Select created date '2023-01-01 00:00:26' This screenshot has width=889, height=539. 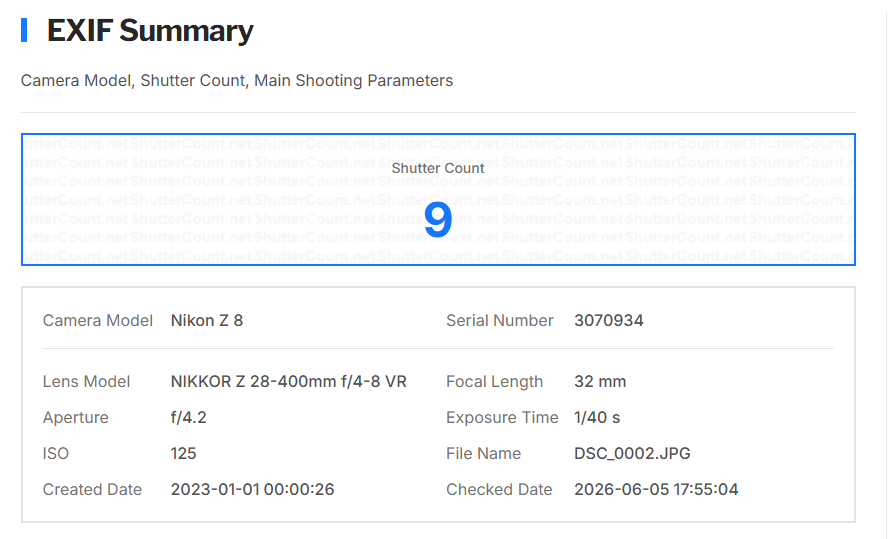pyautogui.click(x=252, y=490)
